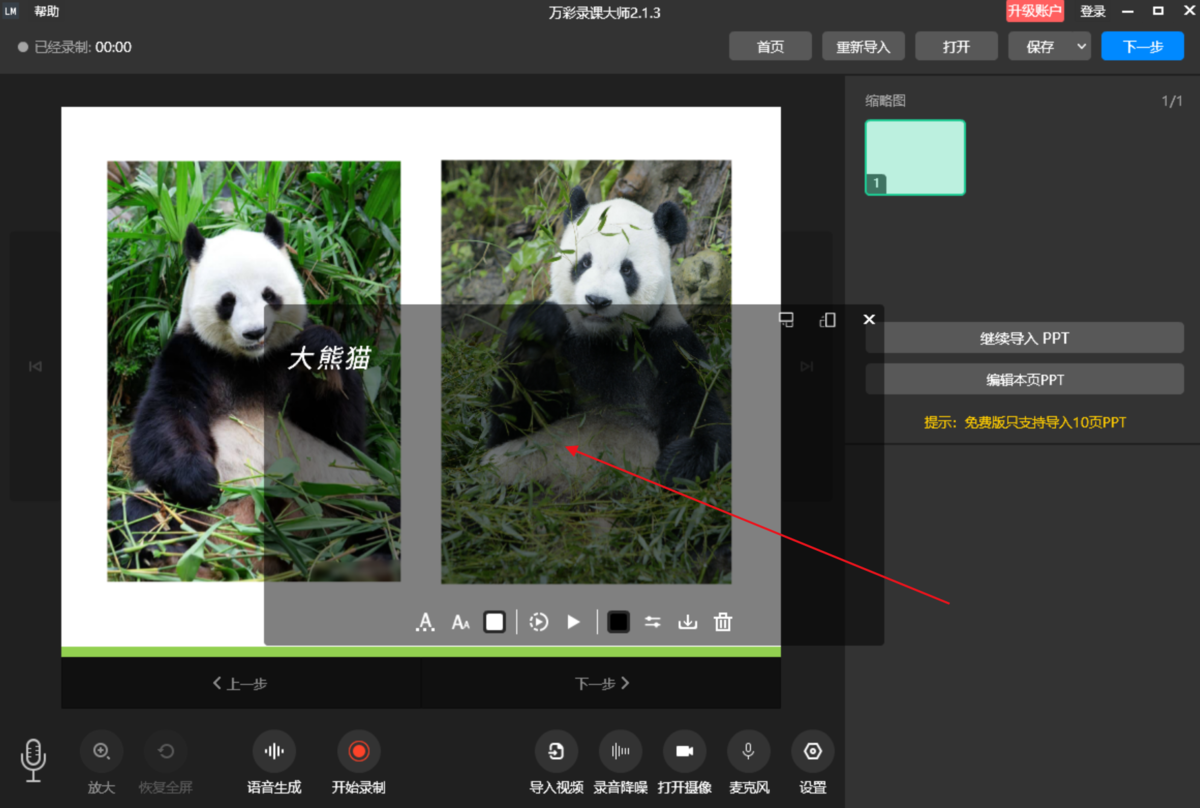The height and width of the screenshot is (808, 1200).
Task: Toggle the 麦克风 microphone button
Action: [748, 752]
